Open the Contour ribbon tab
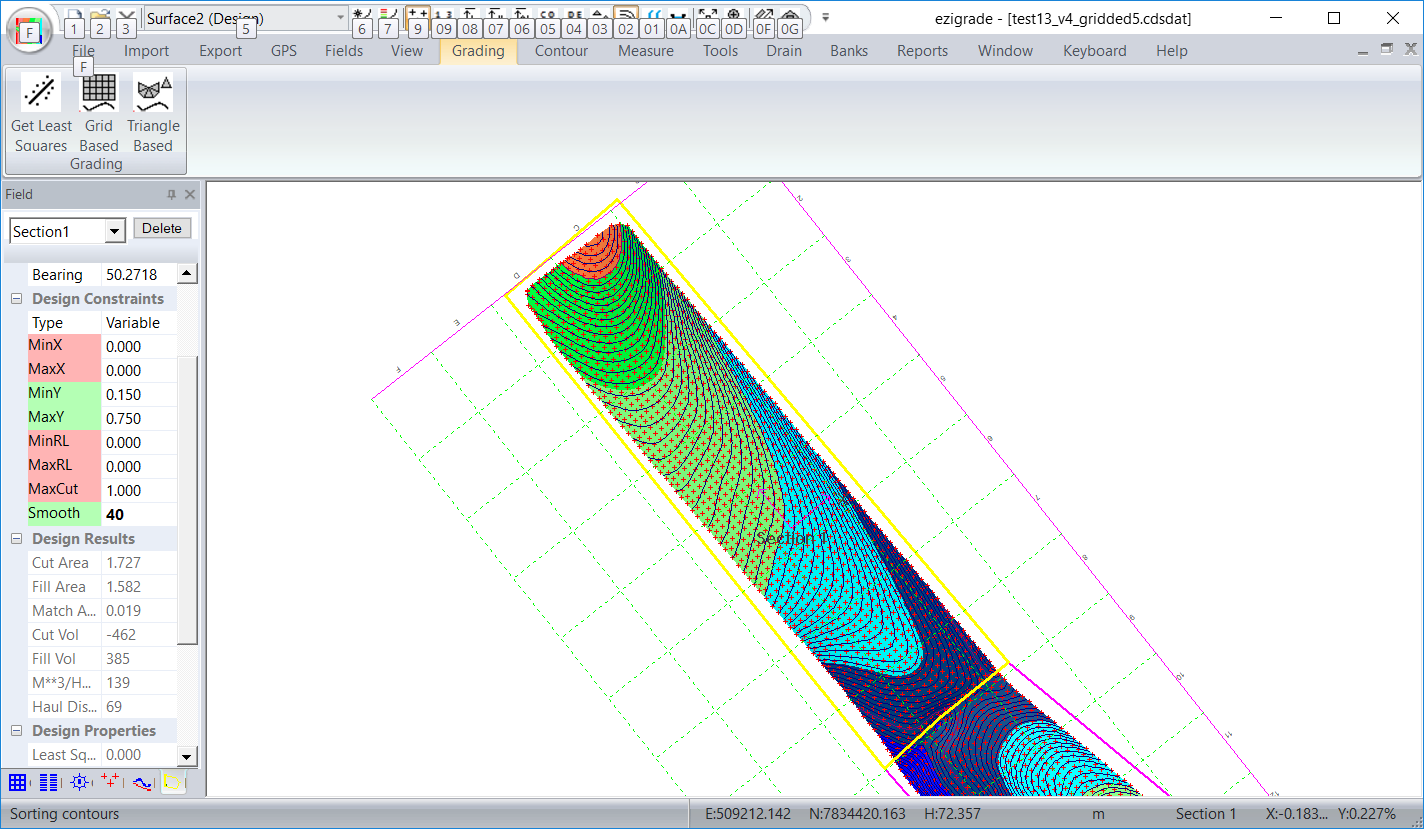1424x829 pixels. click(561, 51)
